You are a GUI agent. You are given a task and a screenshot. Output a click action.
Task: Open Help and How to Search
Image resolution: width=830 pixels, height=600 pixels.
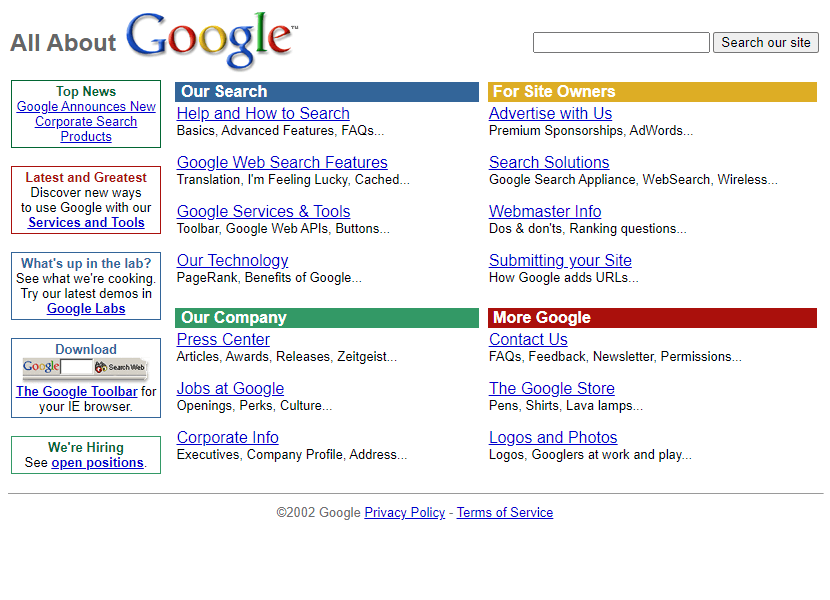tap(263, 113)
